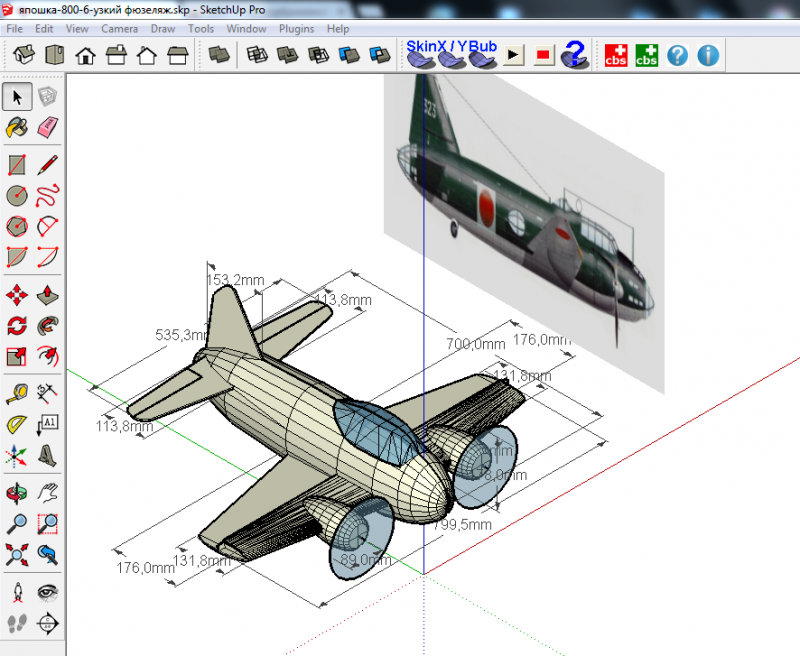Select the Section Plane tool
The height and width of the screenshot is (656, 800).
47,623
